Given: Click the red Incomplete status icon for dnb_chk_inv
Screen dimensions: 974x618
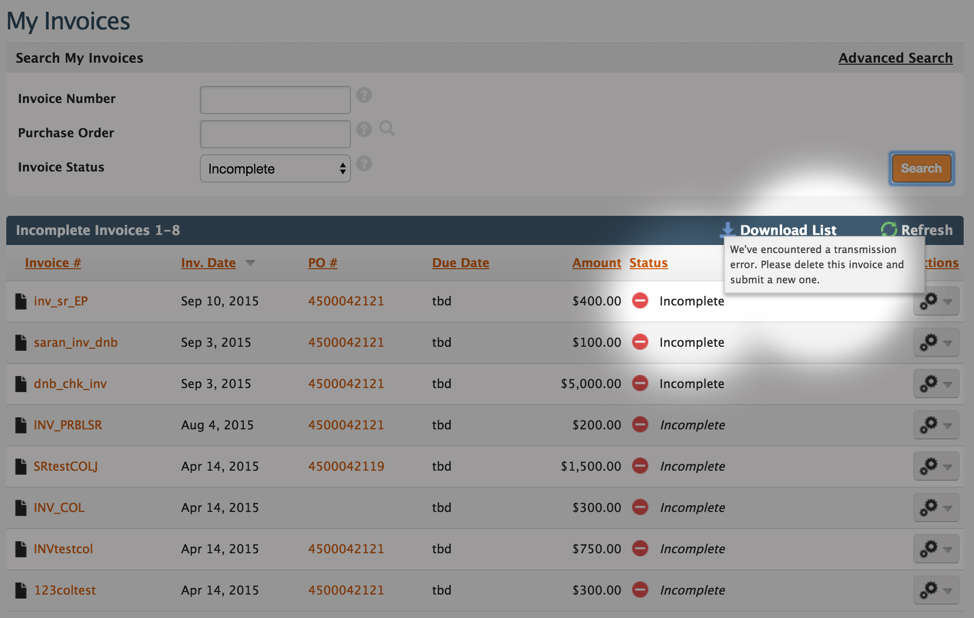Looking at the screenshot, I should [x=640, y=383].
